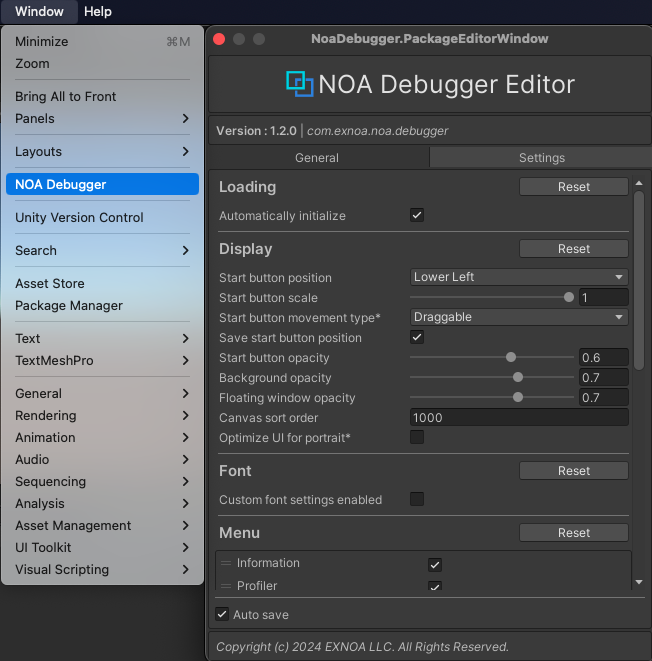Toggle Automatically initialize checkbox

coord(417,215)
